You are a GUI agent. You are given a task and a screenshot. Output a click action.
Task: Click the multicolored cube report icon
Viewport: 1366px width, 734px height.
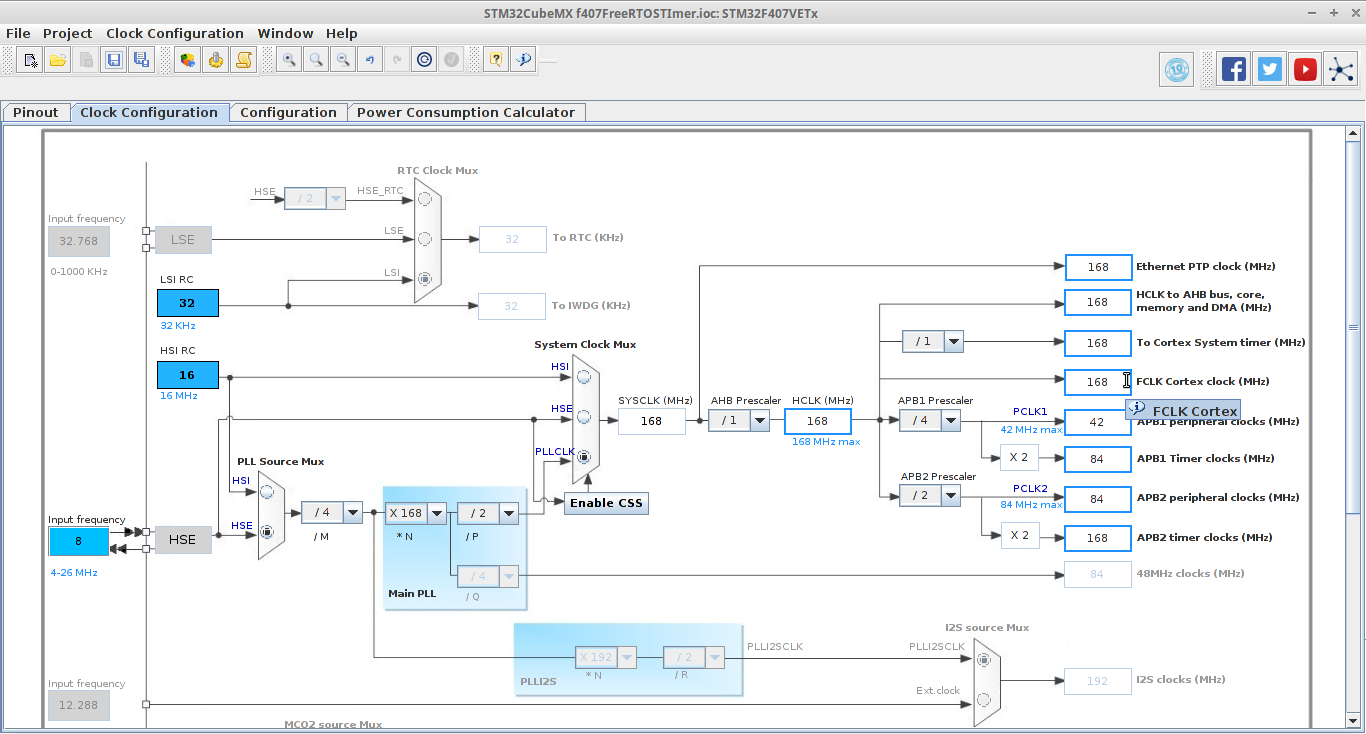pyautogui.click(x=187, y=60)
